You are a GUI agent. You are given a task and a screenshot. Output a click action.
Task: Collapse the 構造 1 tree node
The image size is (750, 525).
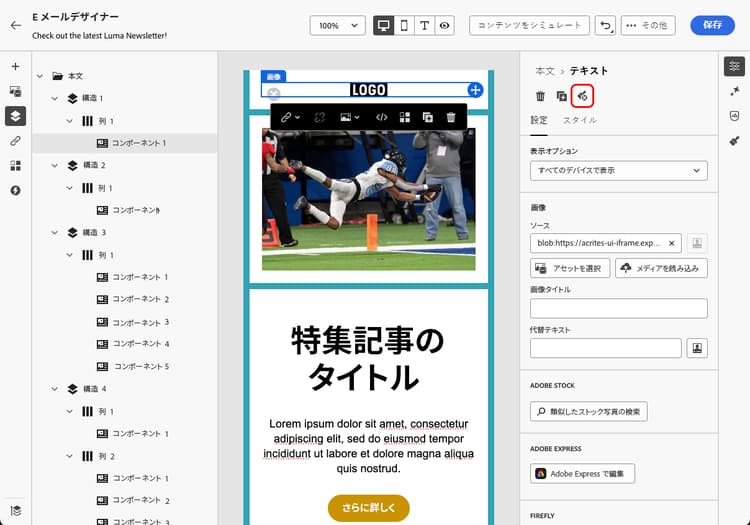(x=55, y=98)
